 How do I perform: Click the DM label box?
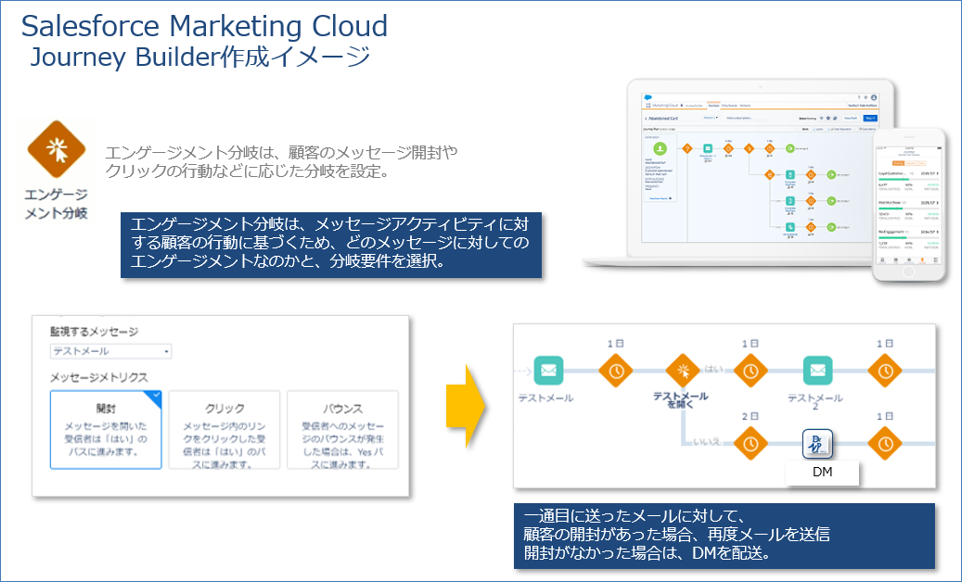pos(822,472)
